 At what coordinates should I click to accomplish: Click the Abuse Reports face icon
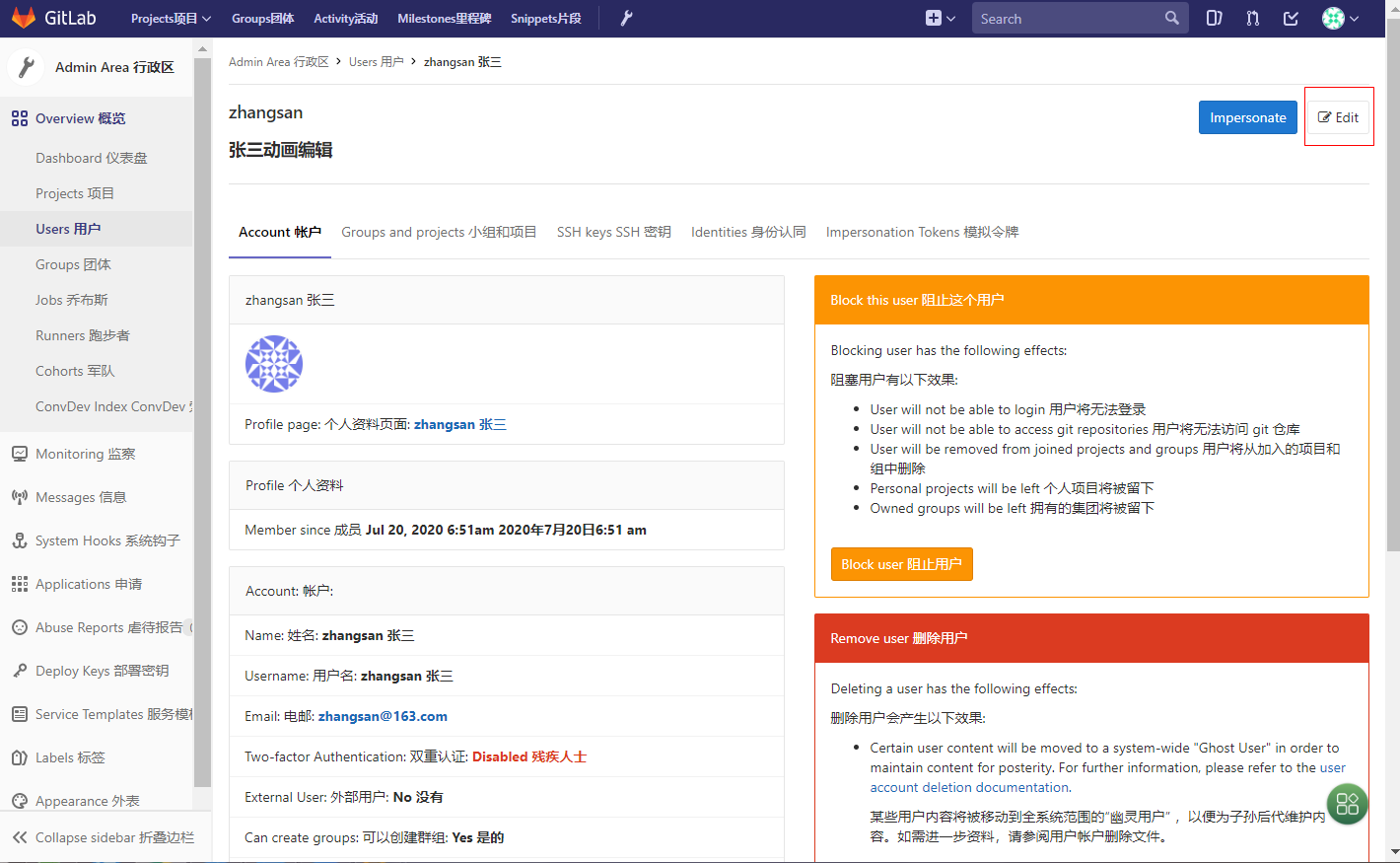tap(20, 627)
